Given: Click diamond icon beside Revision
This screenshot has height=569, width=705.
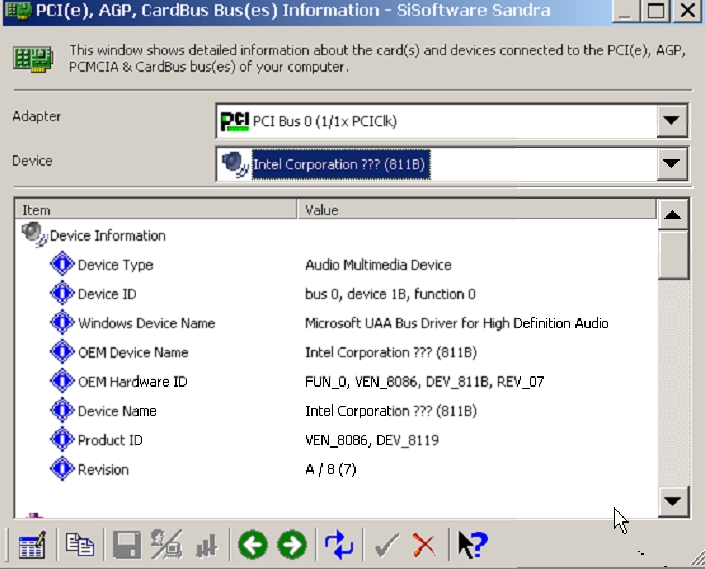Looking at the screenshot, I should point(62,469).
